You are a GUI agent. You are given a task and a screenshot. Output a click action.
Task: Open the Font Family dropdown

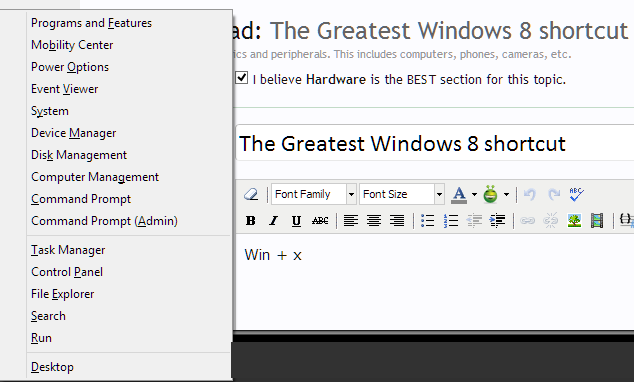[313, 194]
